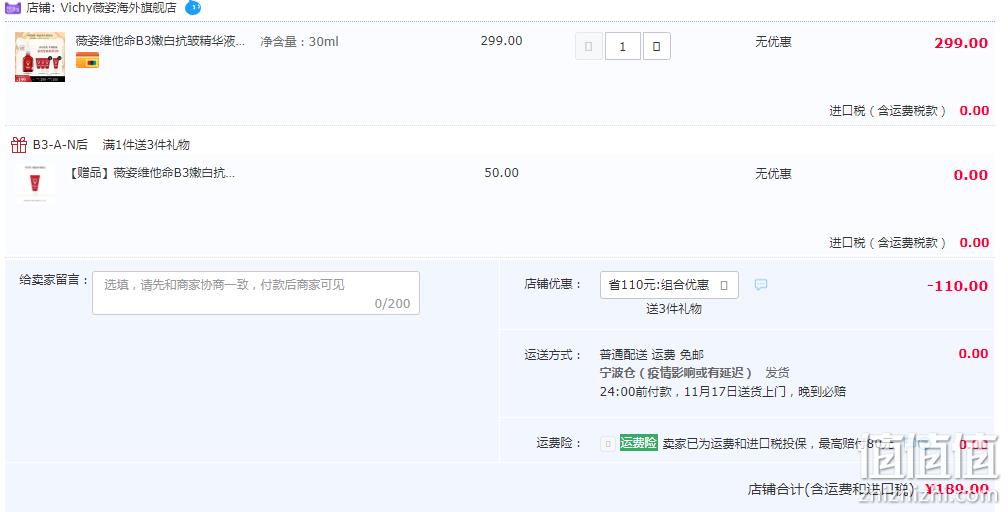This screenshot has height=512, width=1008.
Task: Click the message to seller text box
Action: pyautogui.click(x=256, y=293)
